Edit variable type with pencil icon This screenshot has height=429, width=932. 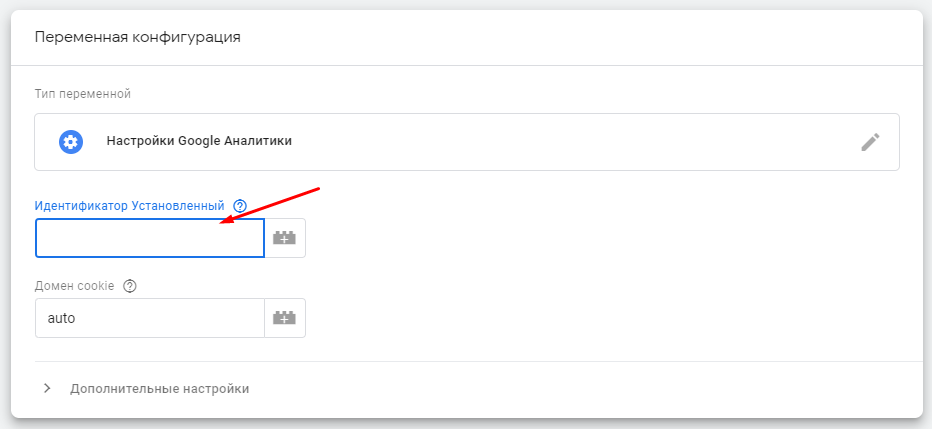pyautogui.click(x=870, y=142)
